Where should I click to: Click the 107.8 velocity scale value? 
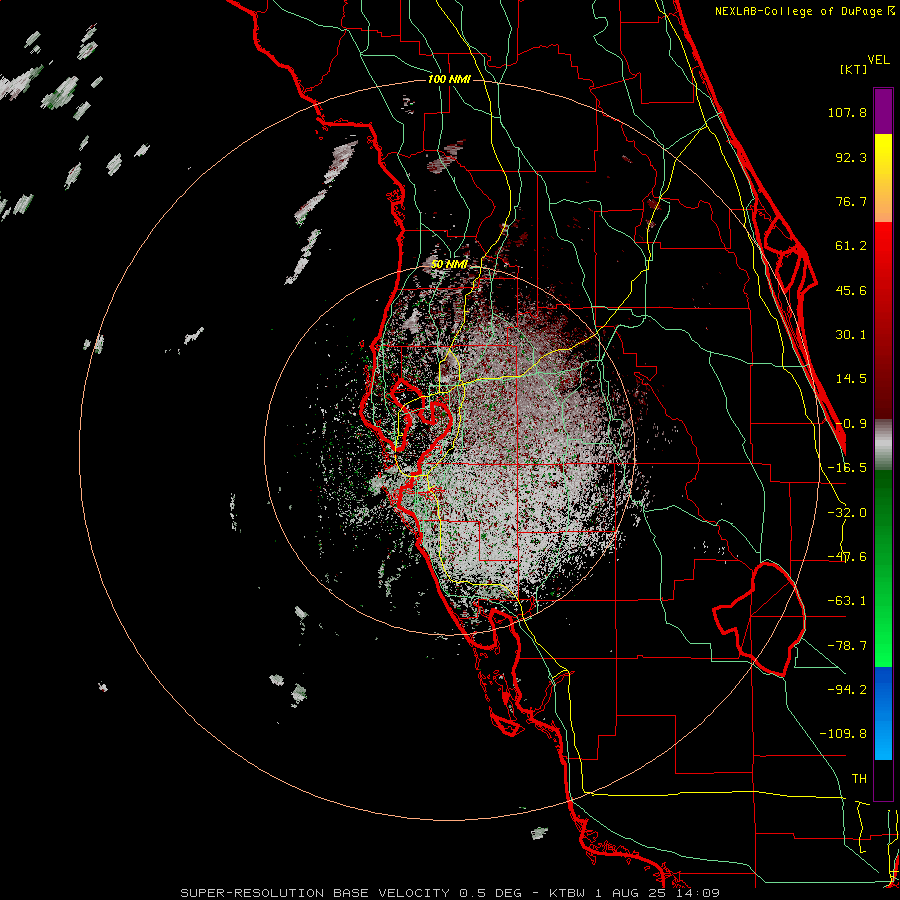(x=847, y=112)
